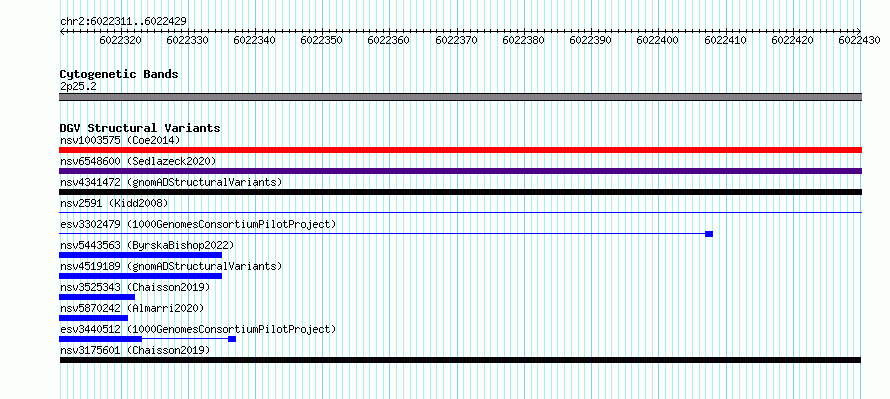Select the thin blue nsv2591 variant line
890x399 pixels.
pos(460,213)
